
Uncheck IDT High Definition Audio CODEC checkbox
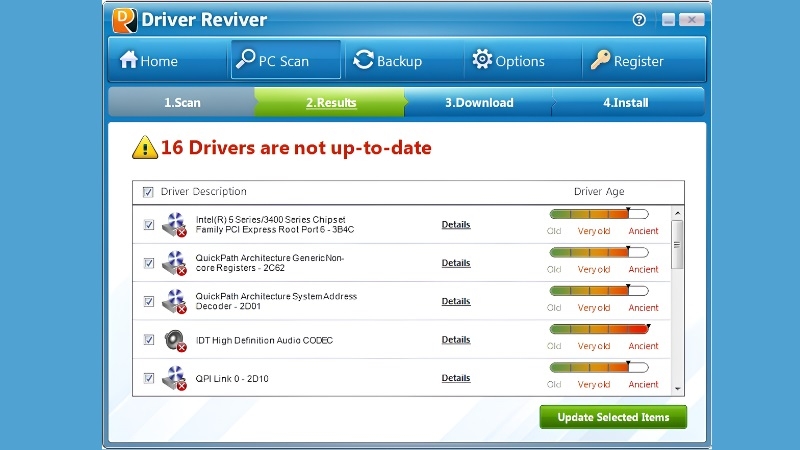click(x=148, y=339)
